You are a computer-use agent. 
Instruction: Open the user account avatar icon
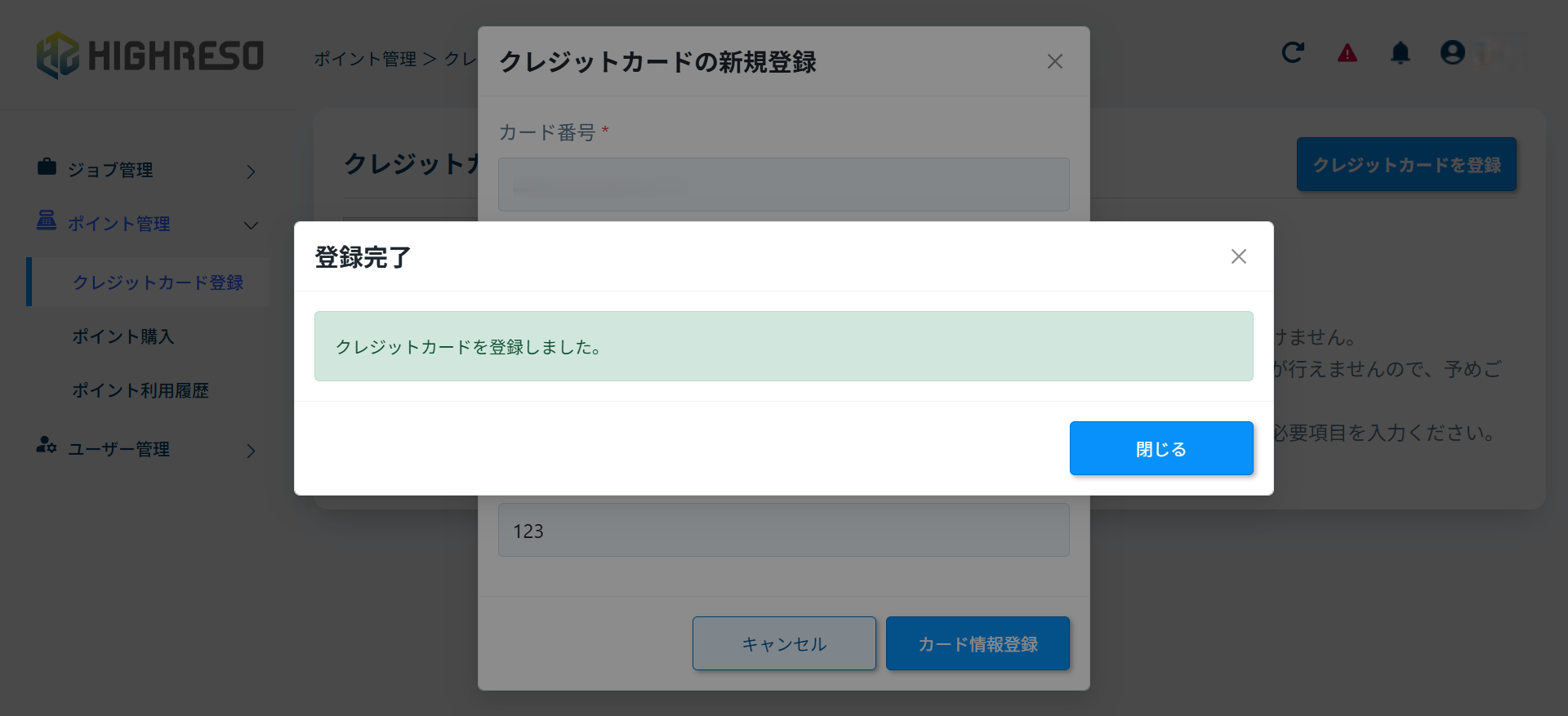(1453, 53)
